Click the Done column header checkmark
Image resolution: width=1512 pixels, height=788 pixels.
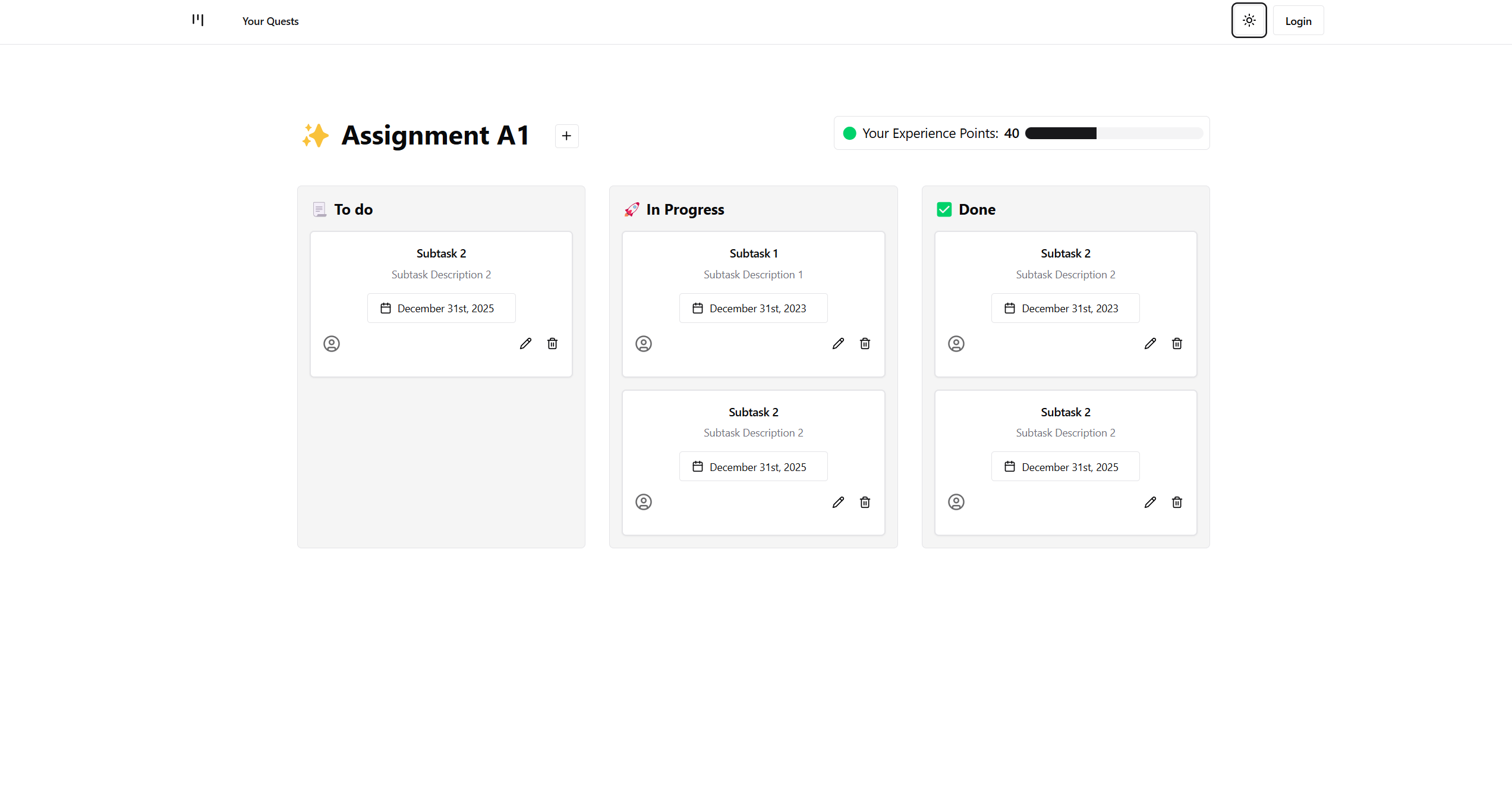click(944, 209)
